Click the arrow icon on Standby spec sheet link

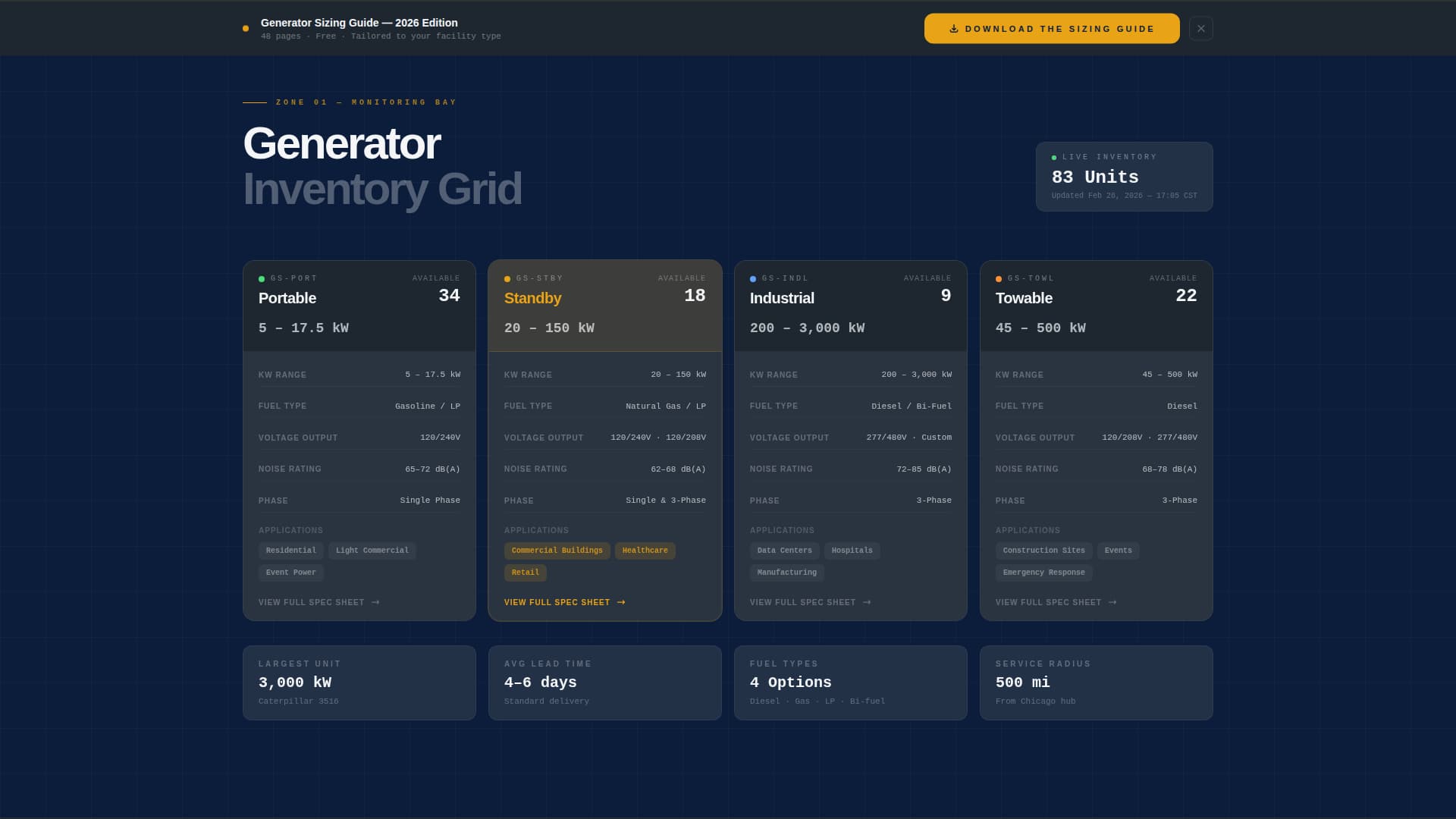coord(622,602)
